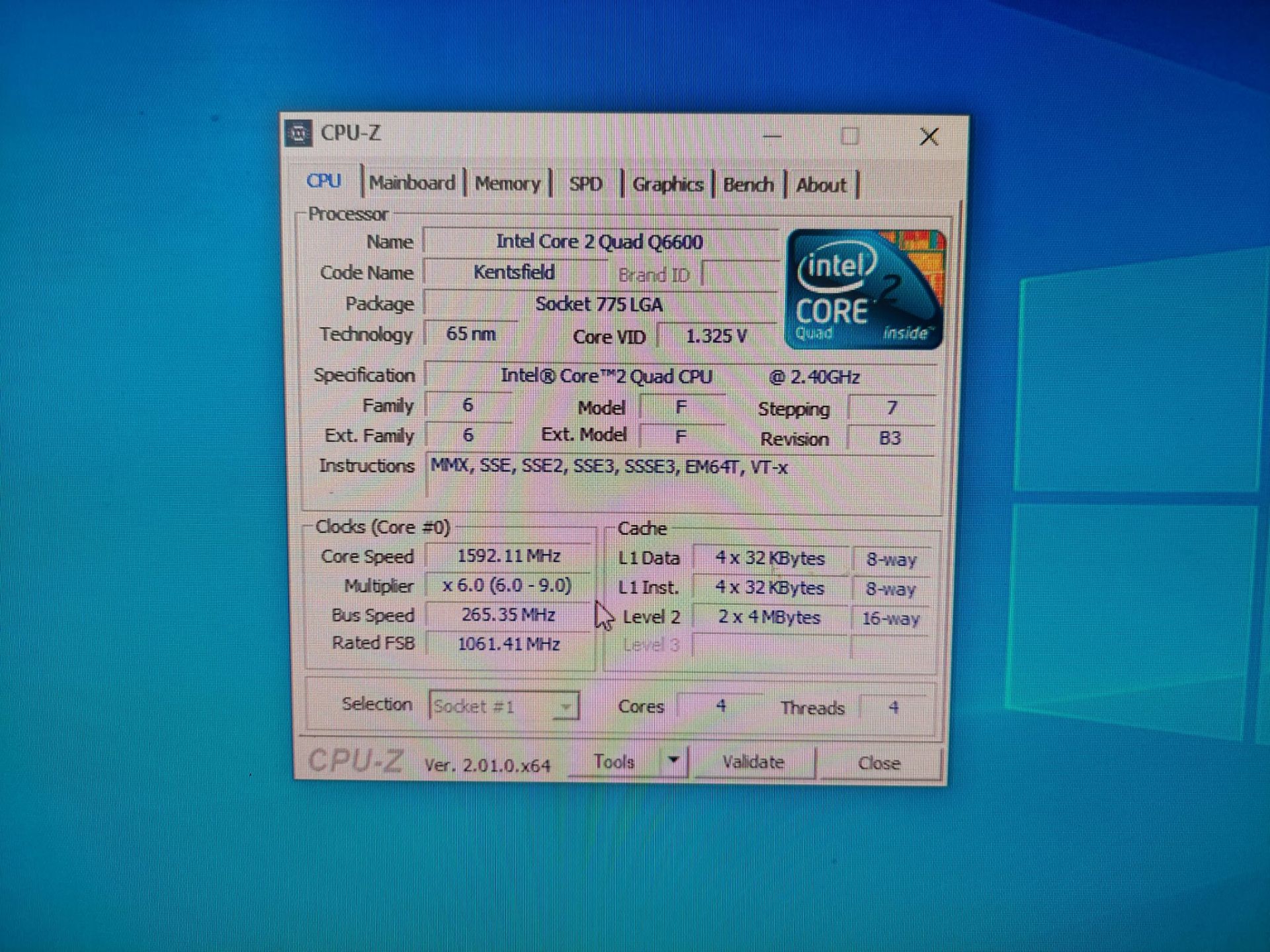
Task: Click the Level 2 2 x 4 MBytes value
Action: [770, 617]
